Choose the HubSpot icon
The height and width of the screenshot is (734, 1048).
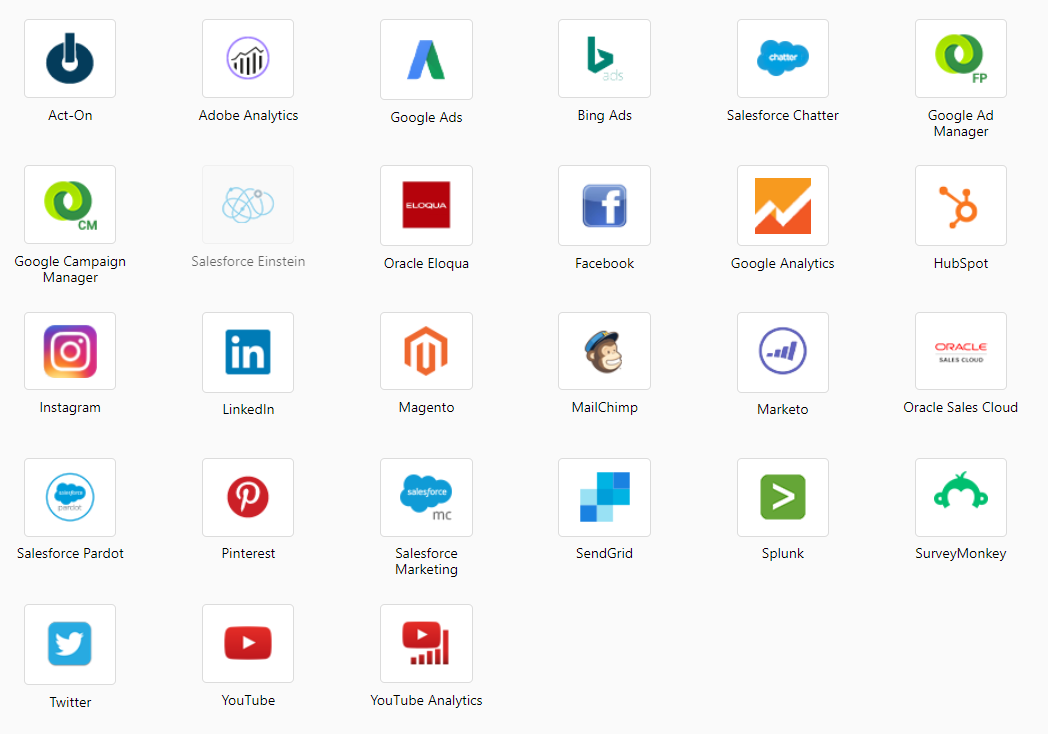961,205
